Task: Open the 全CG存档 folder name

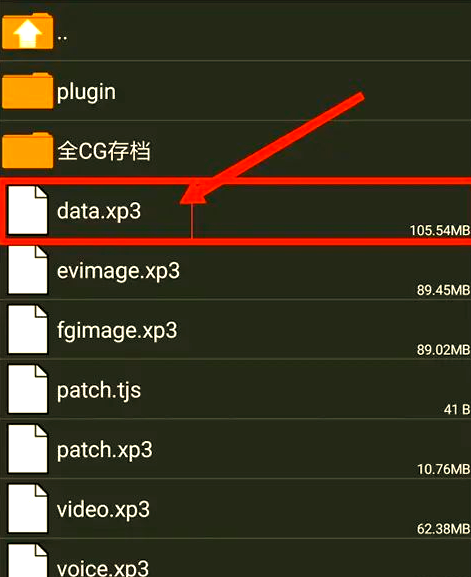Action: pos(104,151)
